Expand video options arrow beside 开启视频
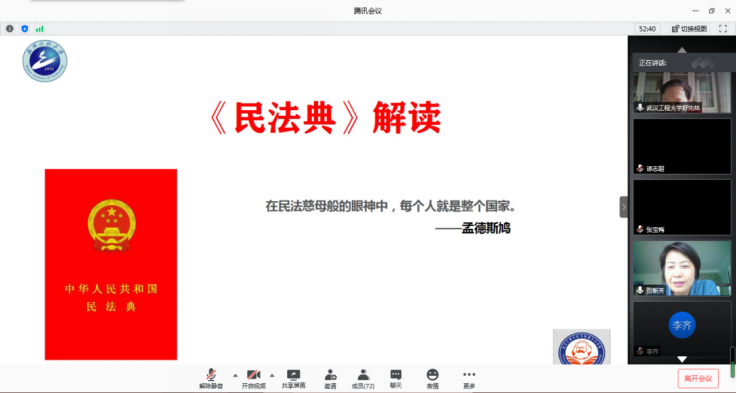Viewport: 737px width, 393px height. click(272, 375)
